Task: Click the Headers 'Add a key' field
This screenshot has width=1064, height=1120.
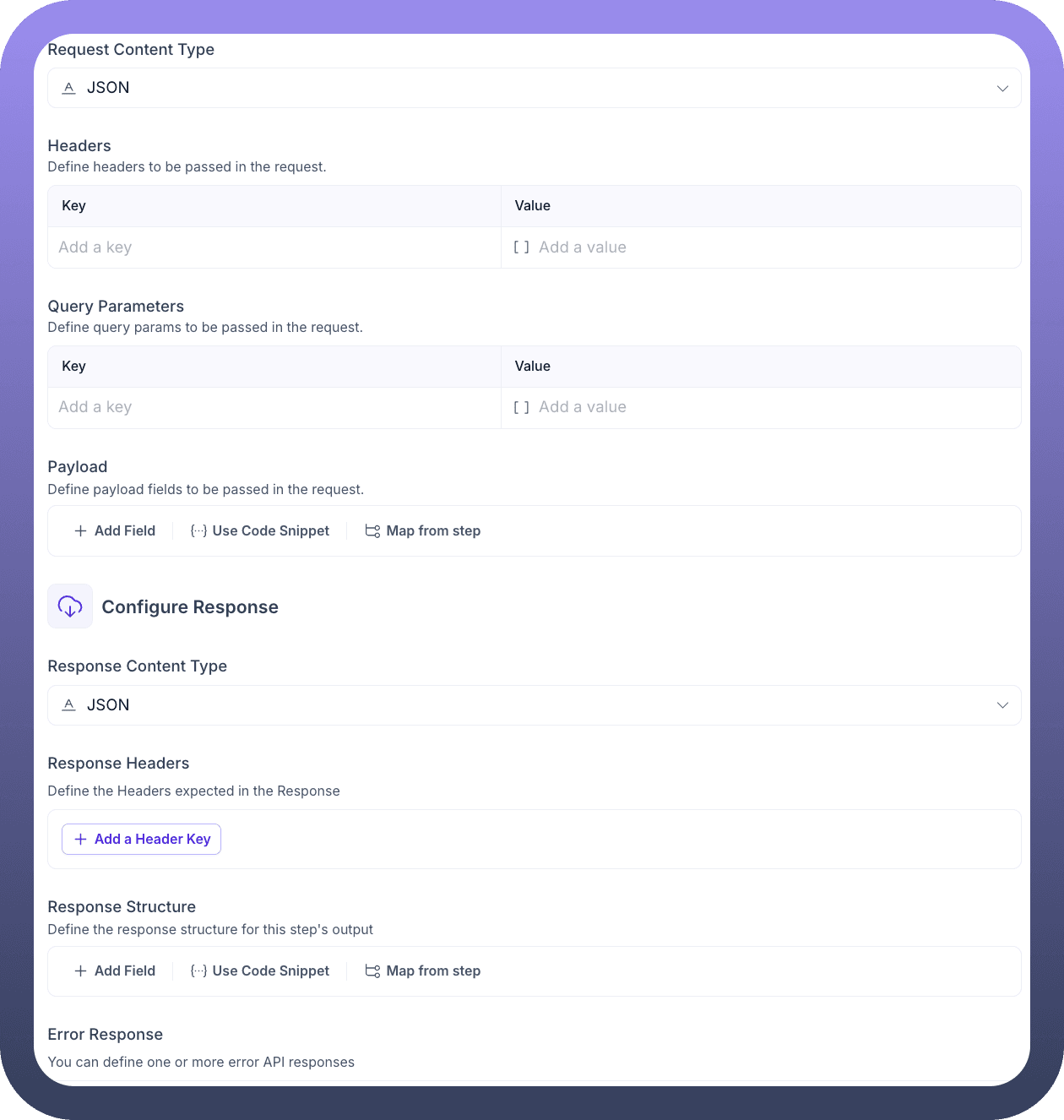Action: [x=274, y=247]
